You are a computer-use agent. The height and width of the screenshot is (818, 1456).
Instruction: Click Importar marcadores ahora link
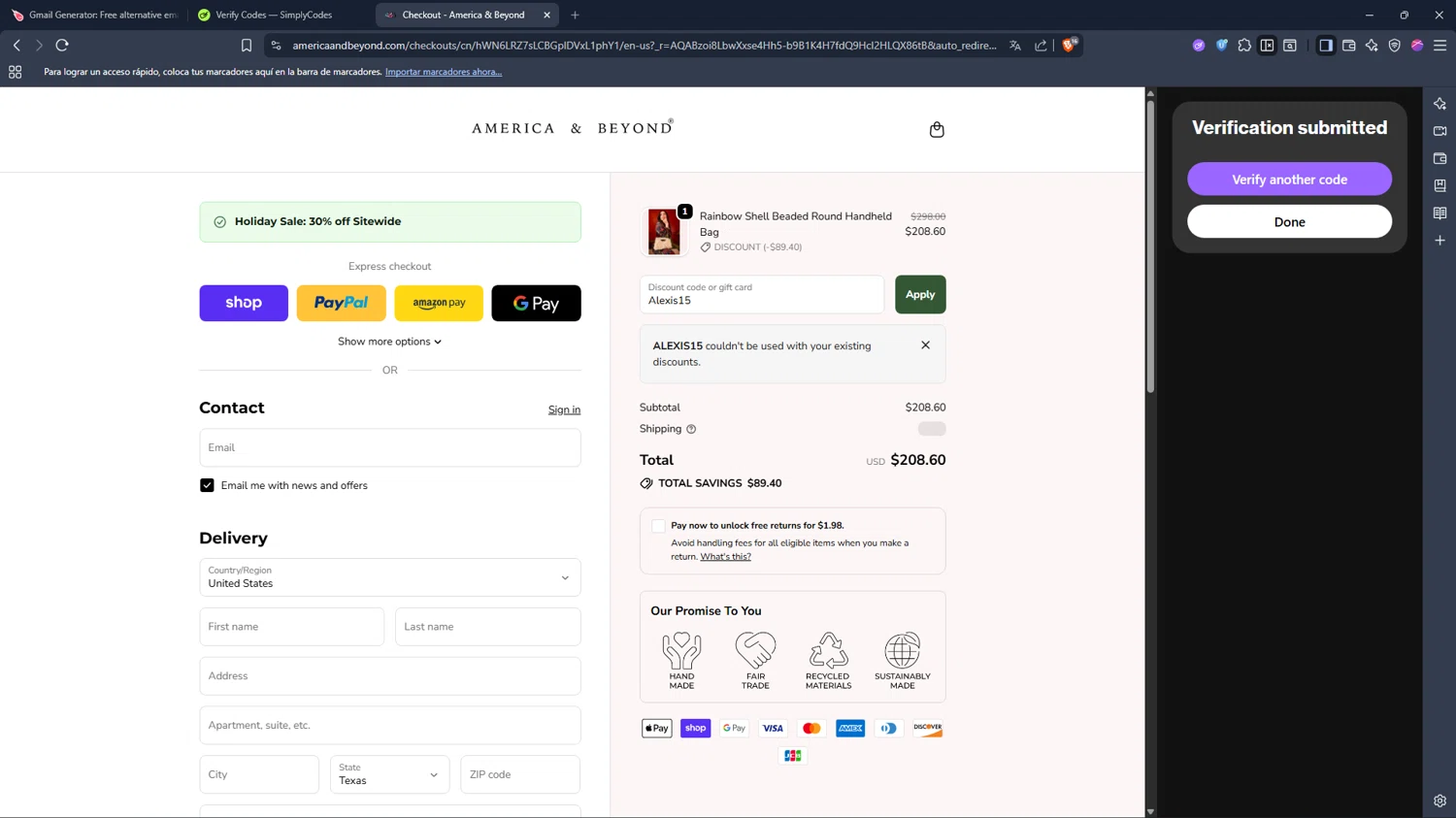click(444, 72)
